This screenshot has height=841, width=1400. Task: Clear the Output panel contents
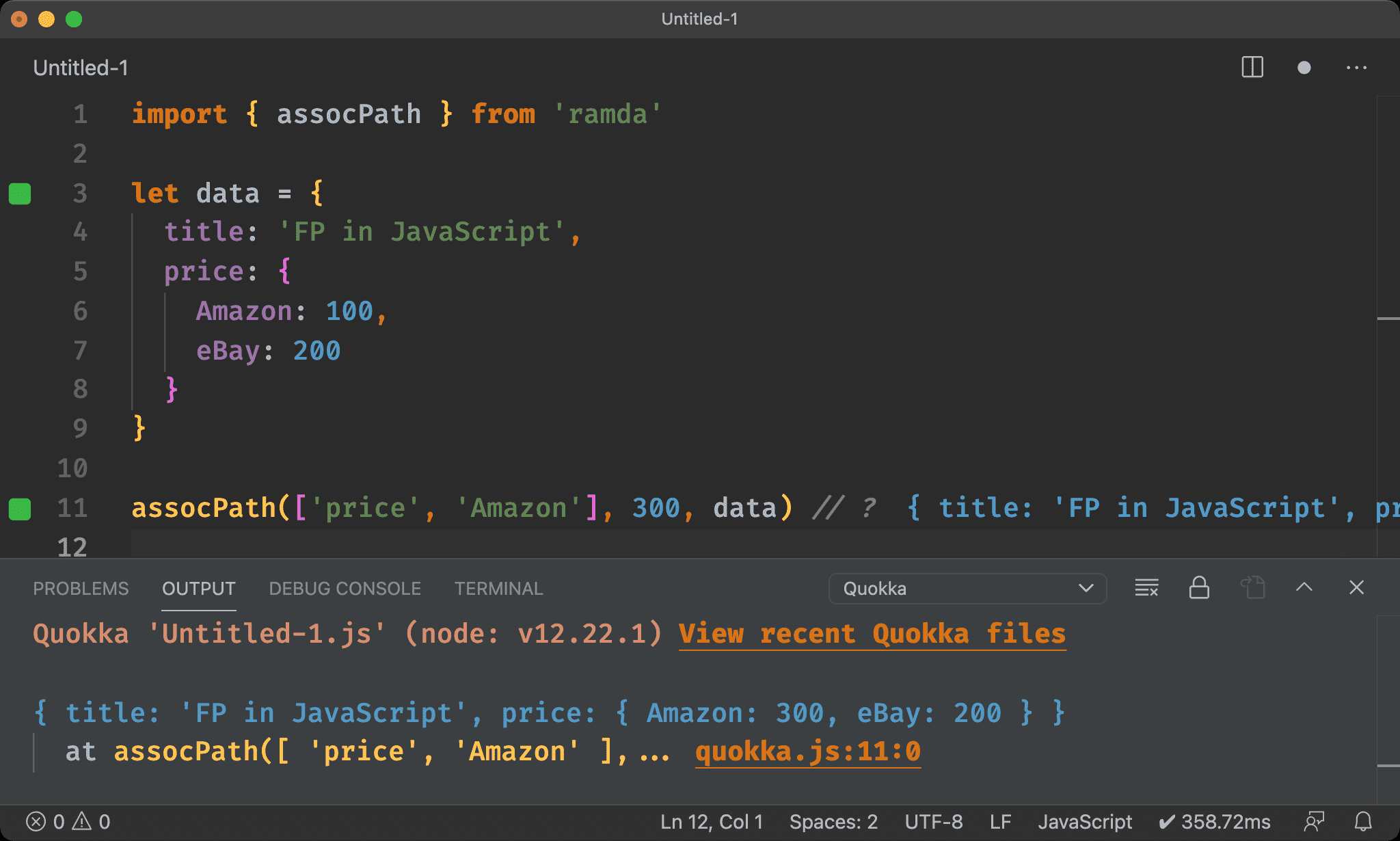[x=1146, y=588]
